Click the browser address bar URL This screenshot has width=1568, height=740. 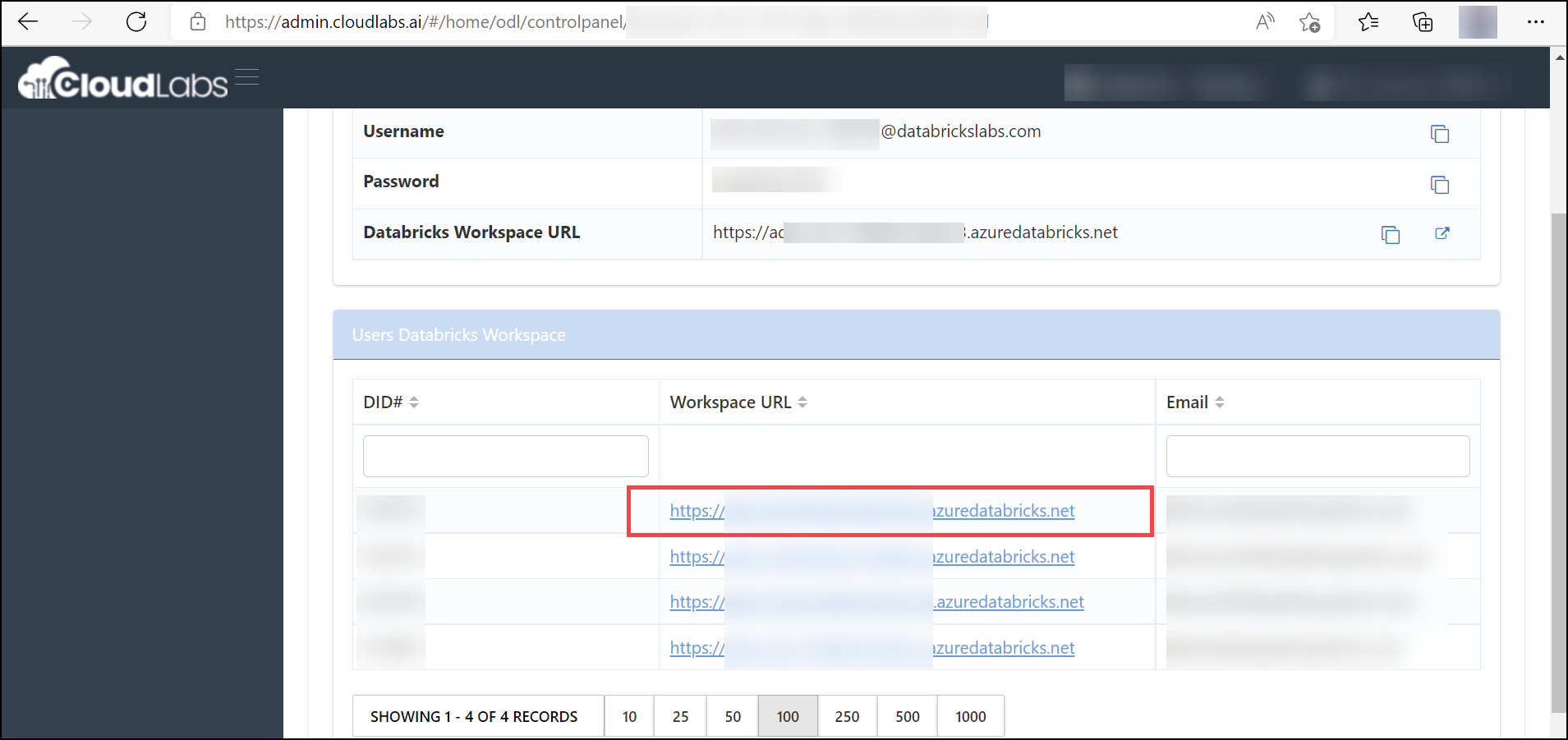tap(605, 22)
